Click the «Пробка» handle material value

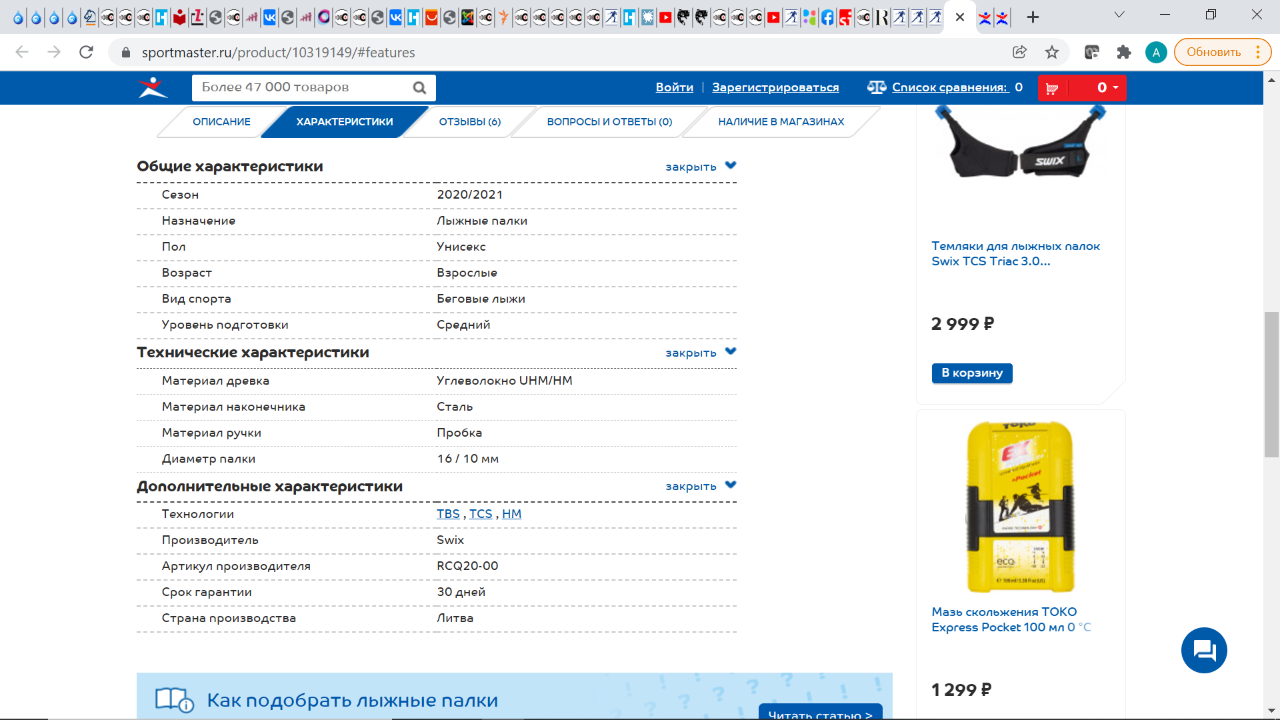459,433
